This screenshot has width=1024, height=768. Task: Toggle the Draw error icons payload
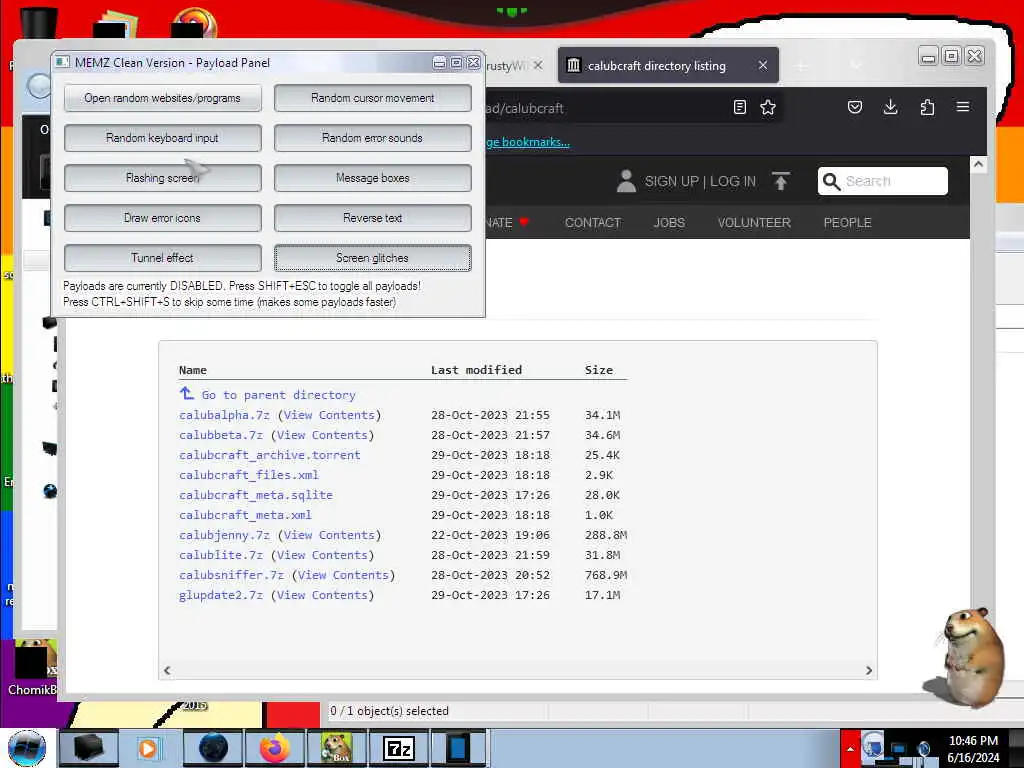(x=163, y=218)
